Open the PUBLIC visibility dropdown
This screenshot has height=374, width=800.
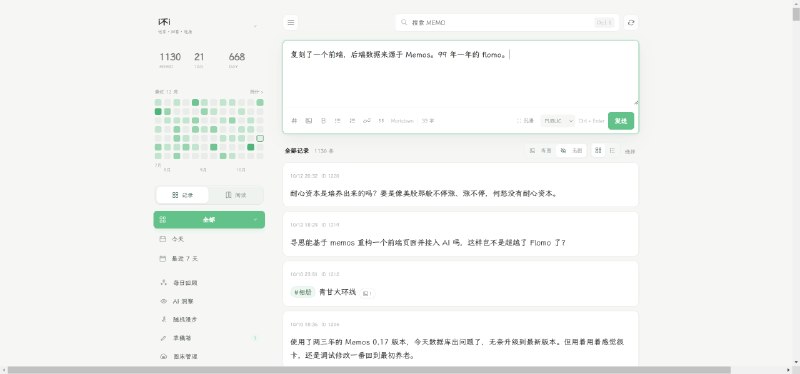558,121
